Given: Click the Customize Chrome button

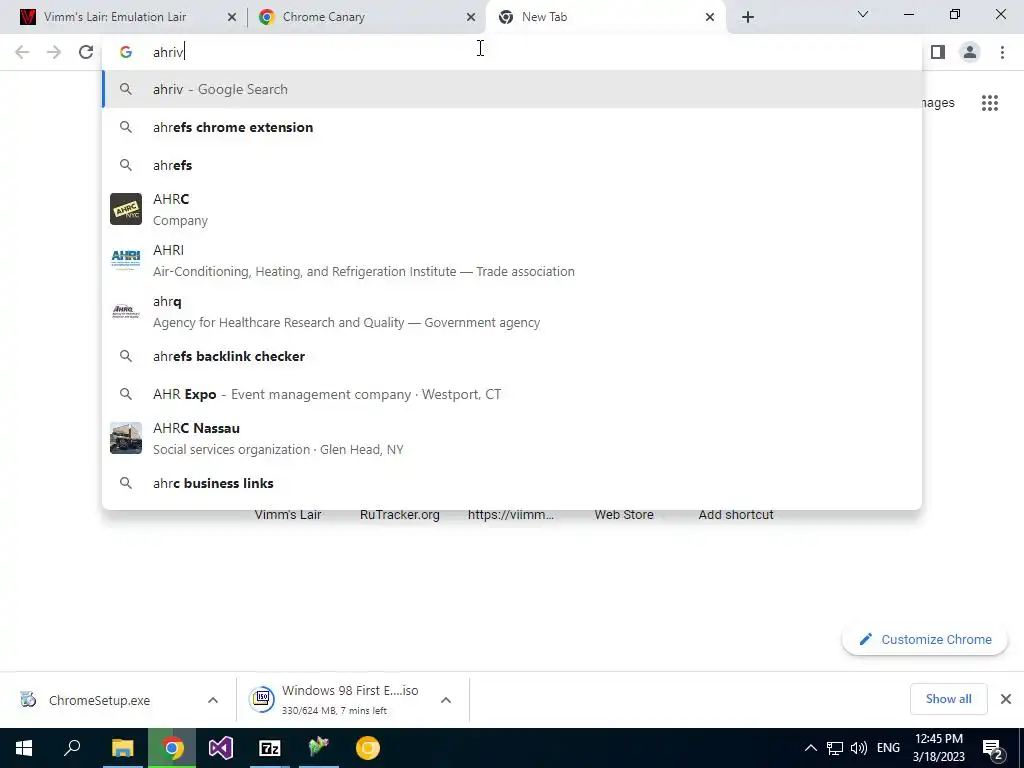Looking at the screenshot, I should tap(925, 639).
